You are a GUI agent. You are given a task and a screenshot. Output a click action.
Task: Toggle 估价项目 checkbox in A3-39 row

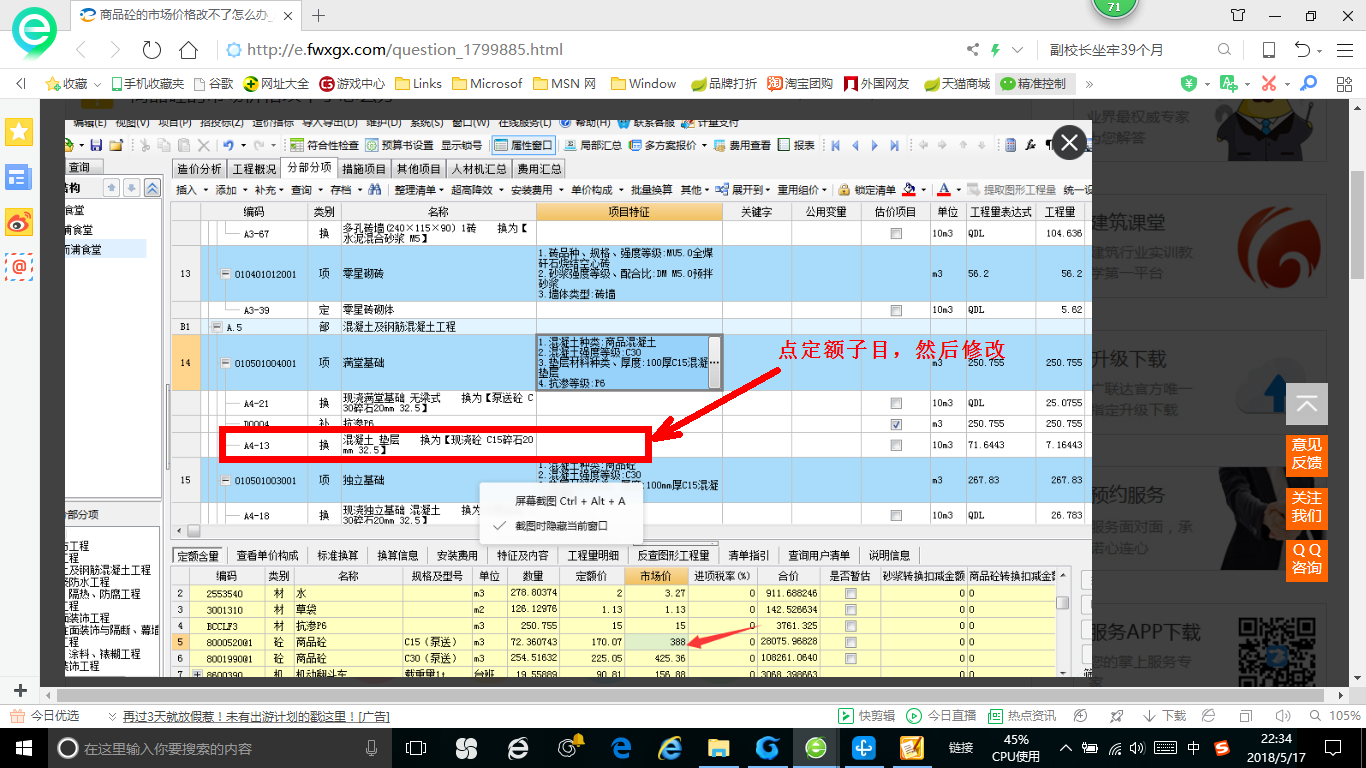[896, 310]
